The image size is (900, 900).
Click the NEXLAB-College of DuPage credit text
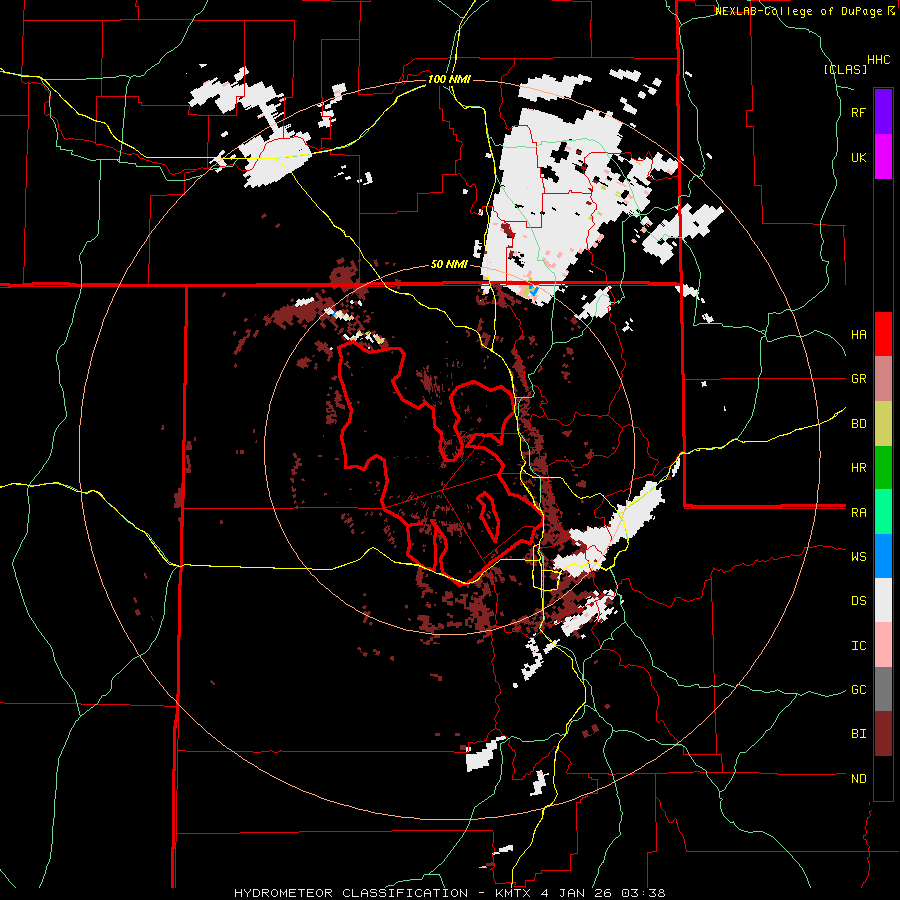pos(798,11)
